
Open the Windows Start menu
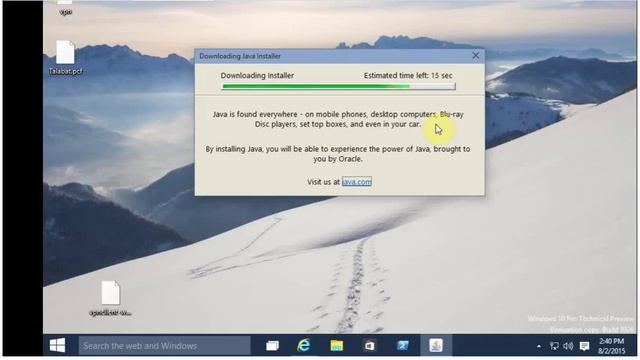[x=57, y=345]
